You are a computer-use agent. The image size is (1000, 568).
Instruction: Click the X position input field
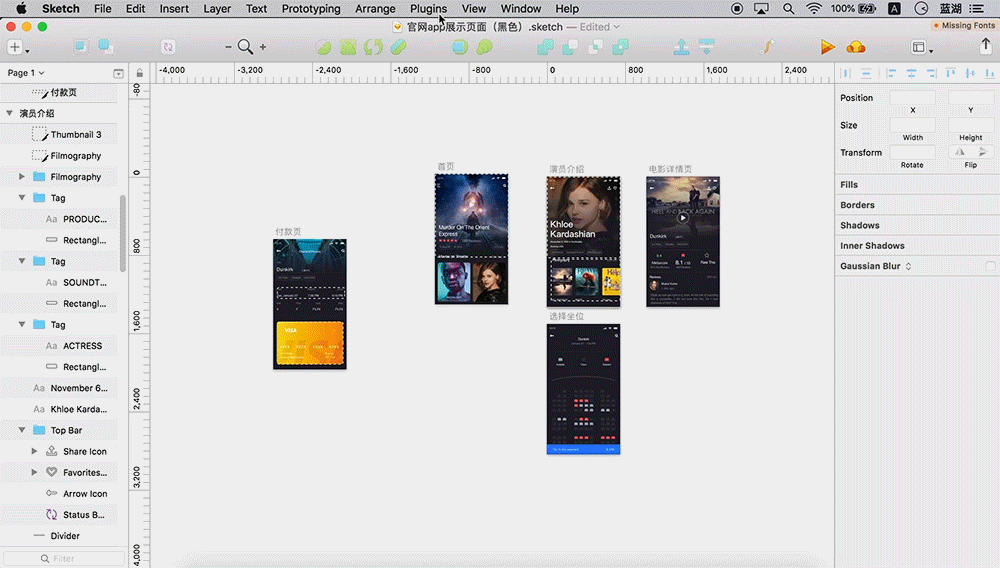click(912, 98)
